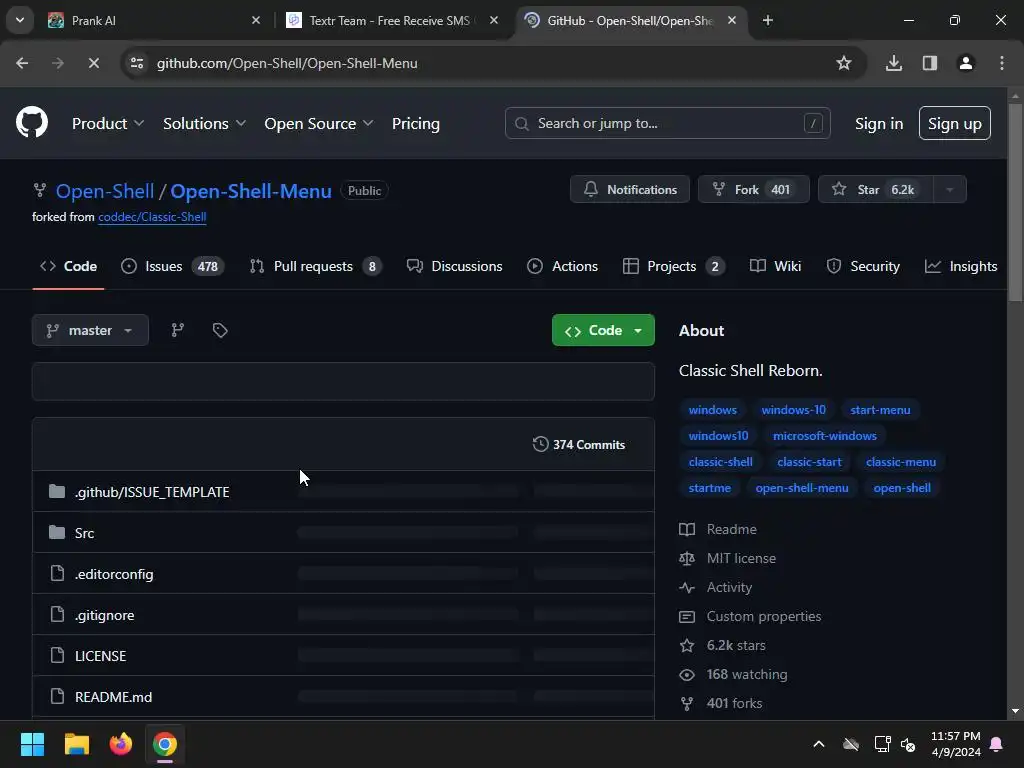
Task: Select the Code tab
Action: pyautogui.click(x=68, y=266)
